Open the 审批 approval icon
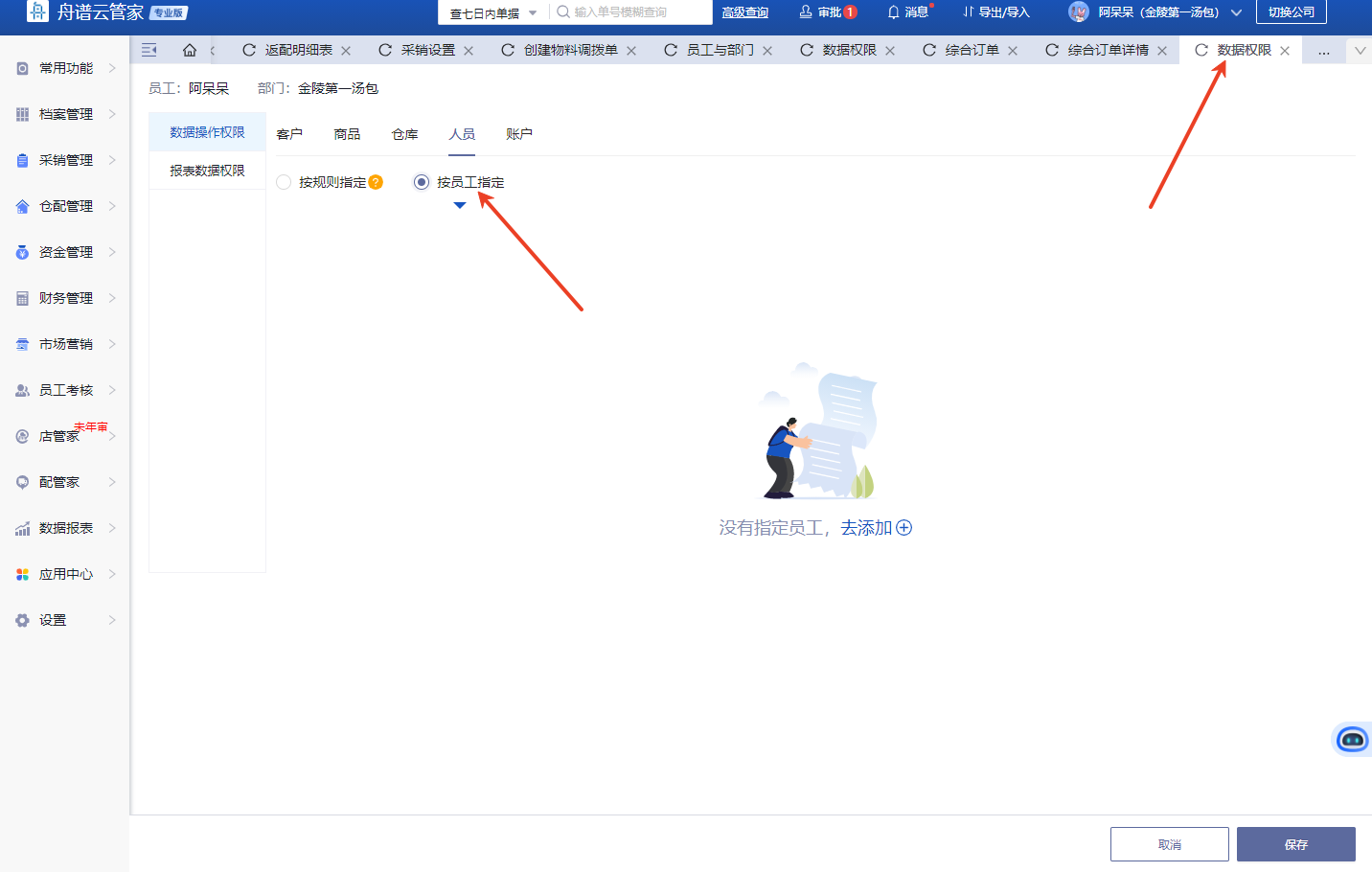1372x872 pixels. pos(806,12)
